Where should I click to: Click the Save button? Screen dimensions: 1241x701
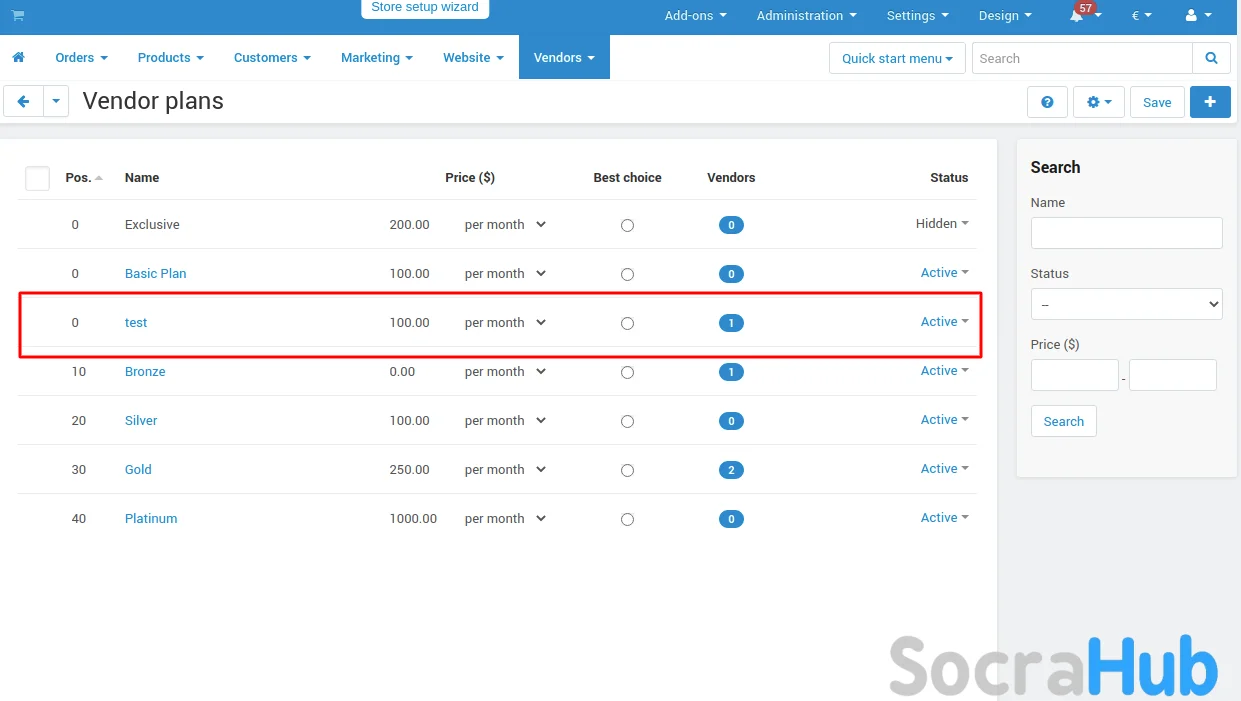tap(1157, 102)
